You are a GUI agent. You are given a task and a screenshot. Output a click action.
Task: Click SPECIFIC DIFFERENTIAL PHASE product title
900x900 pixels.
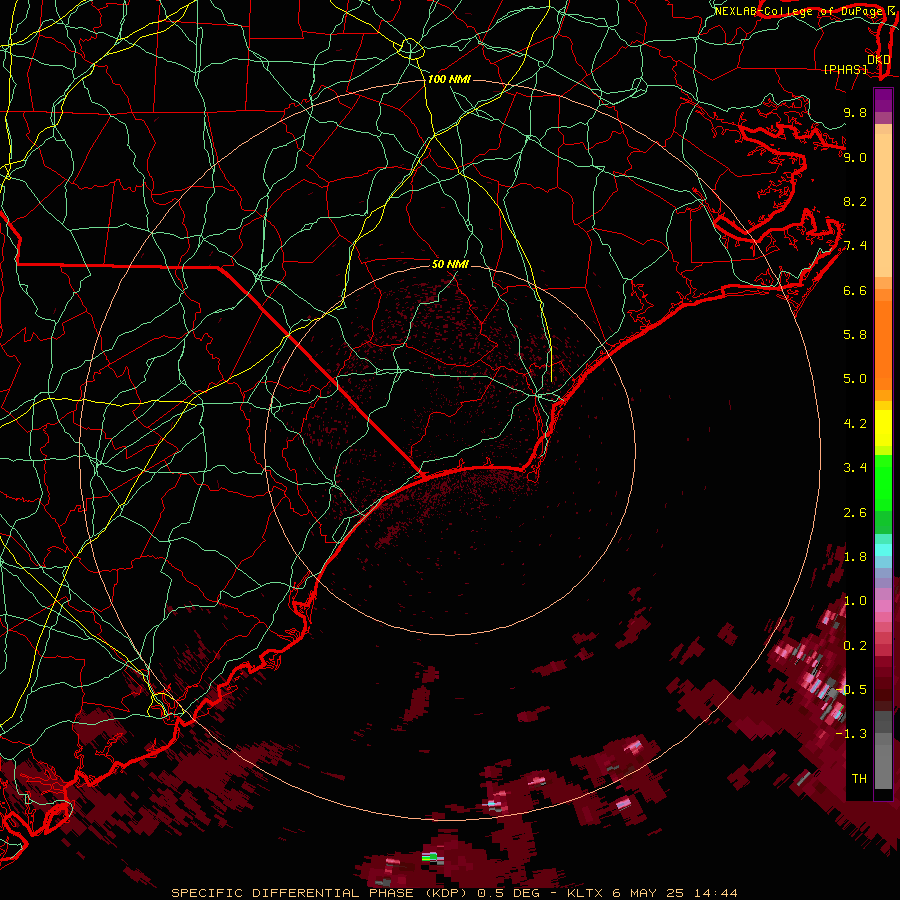point(292,893)
